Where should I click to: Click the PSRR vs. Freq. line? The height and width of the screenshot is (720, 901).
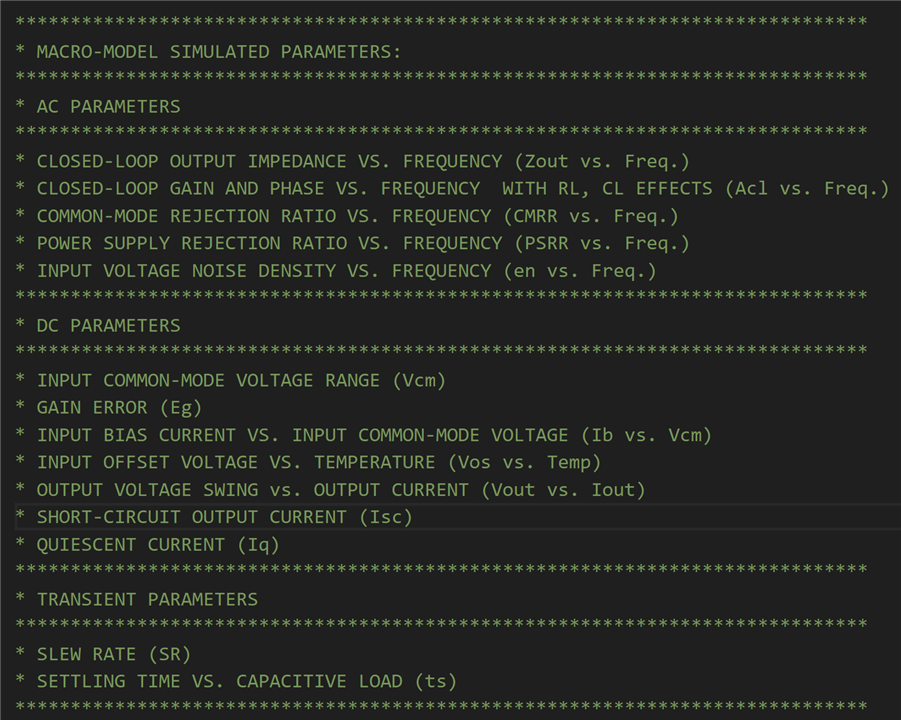(x=352, y=244)
